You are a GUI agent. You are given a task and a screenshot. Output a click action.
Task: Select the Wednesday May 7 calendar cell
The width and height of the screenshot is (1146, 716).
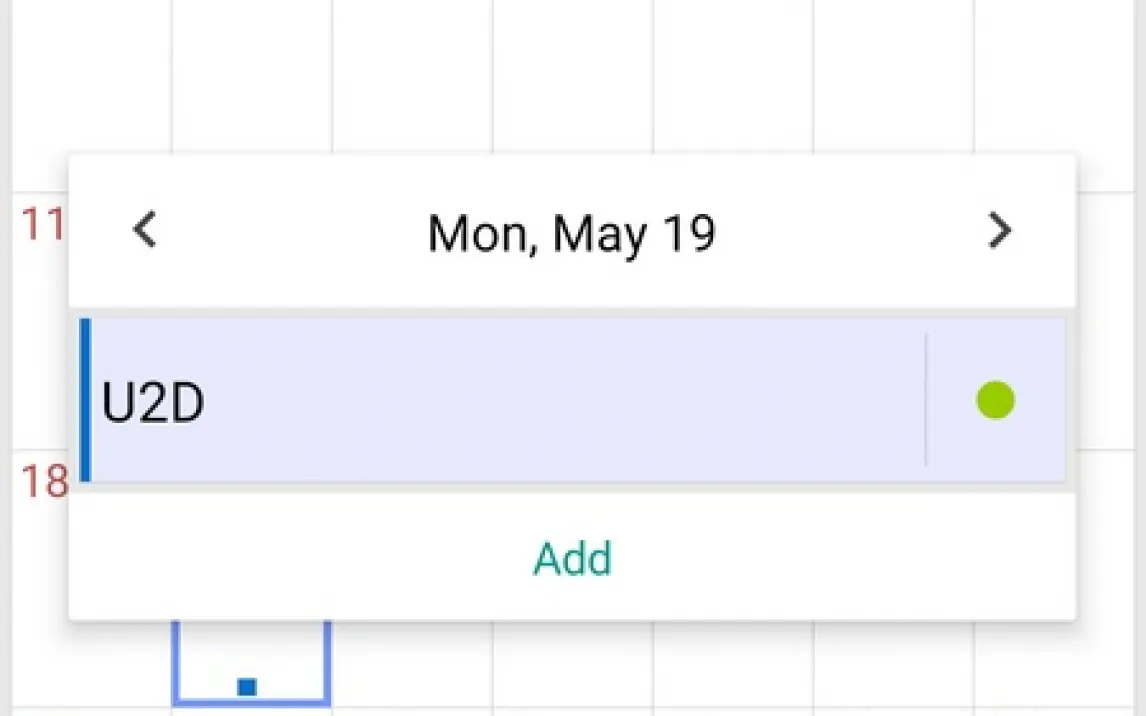(572, 76)
